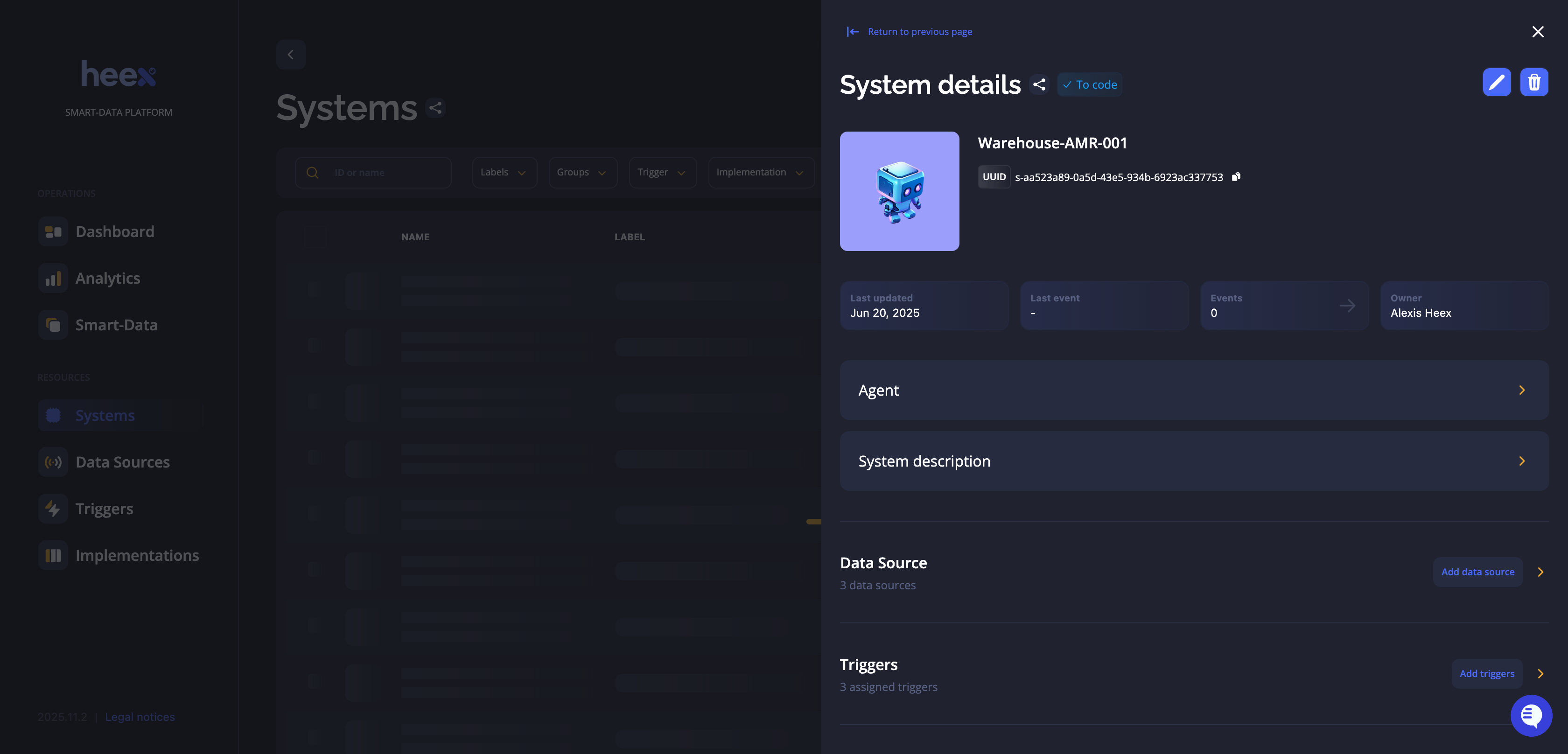
Task: Click Add data source
Action: coord(1478,572)
